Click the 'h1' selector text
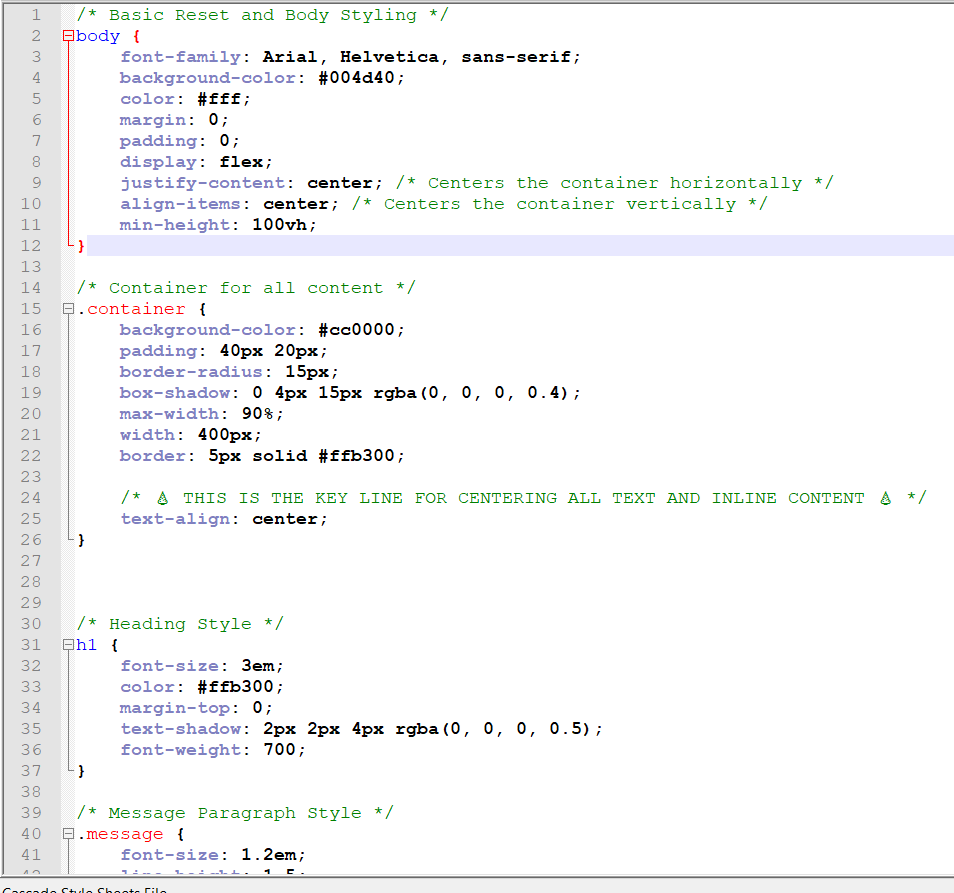The width and height of the screenshot is (954, 893). pos(86,645)
